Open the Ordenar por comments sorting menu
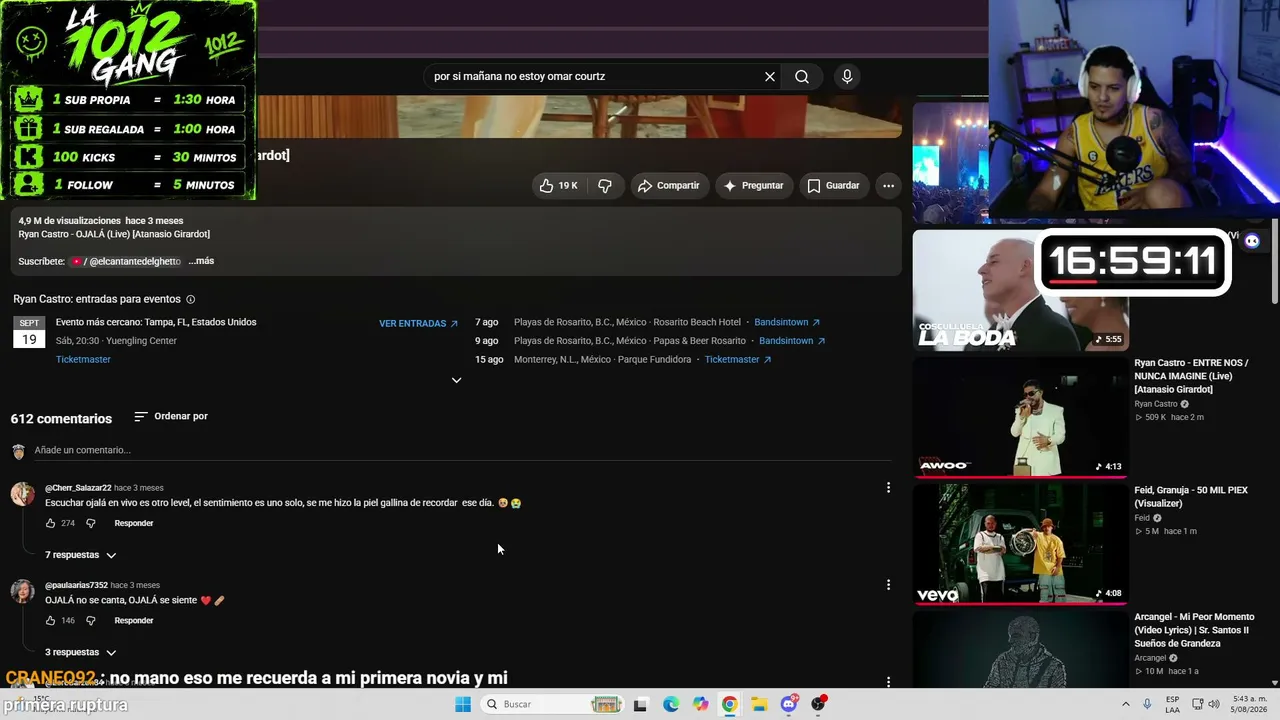Image resolution: width=1280 pixels, height=720 pixels. (171, 416)
